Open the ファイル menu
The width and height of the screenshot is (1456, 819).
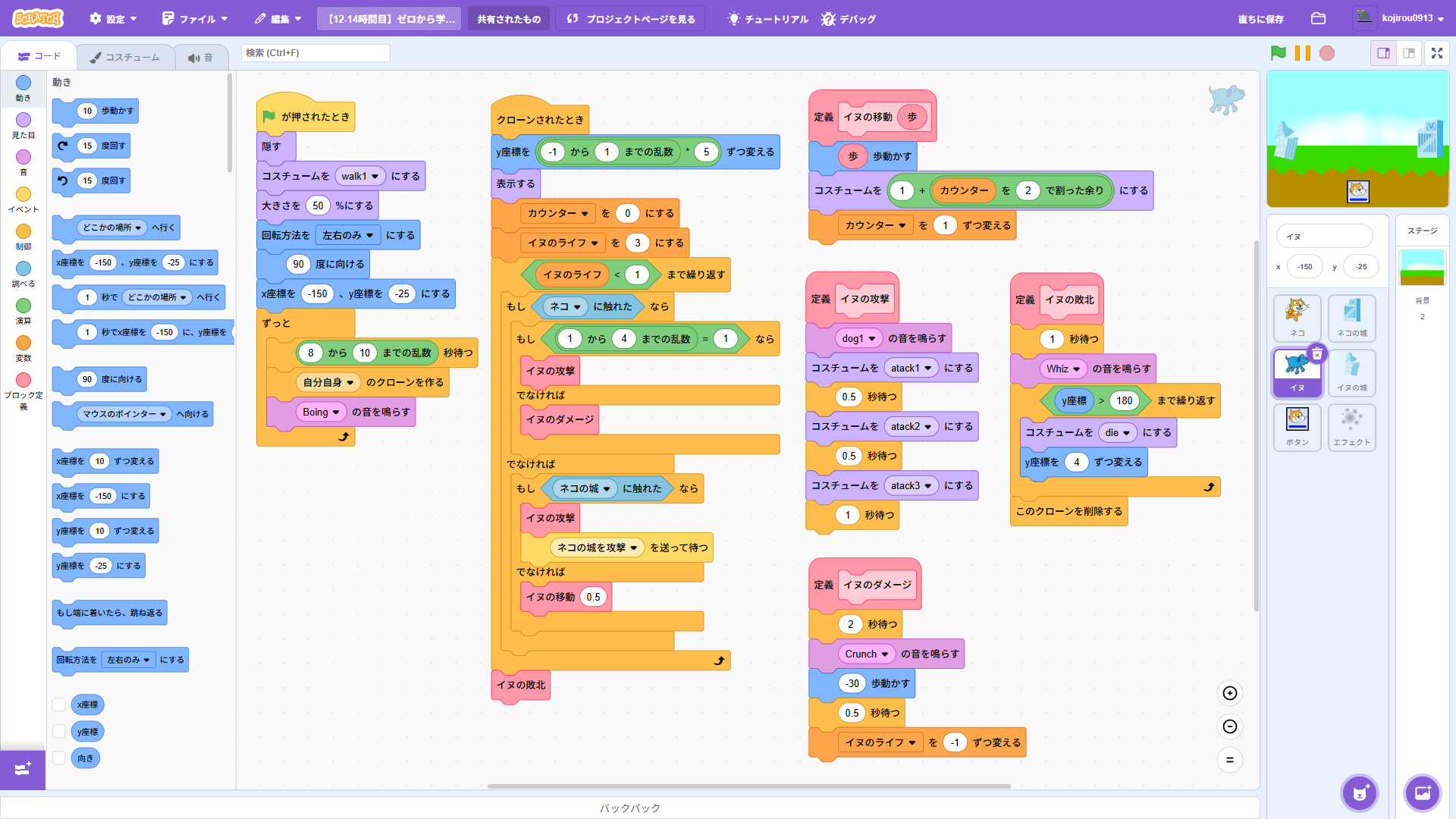[x=196, y=19]
